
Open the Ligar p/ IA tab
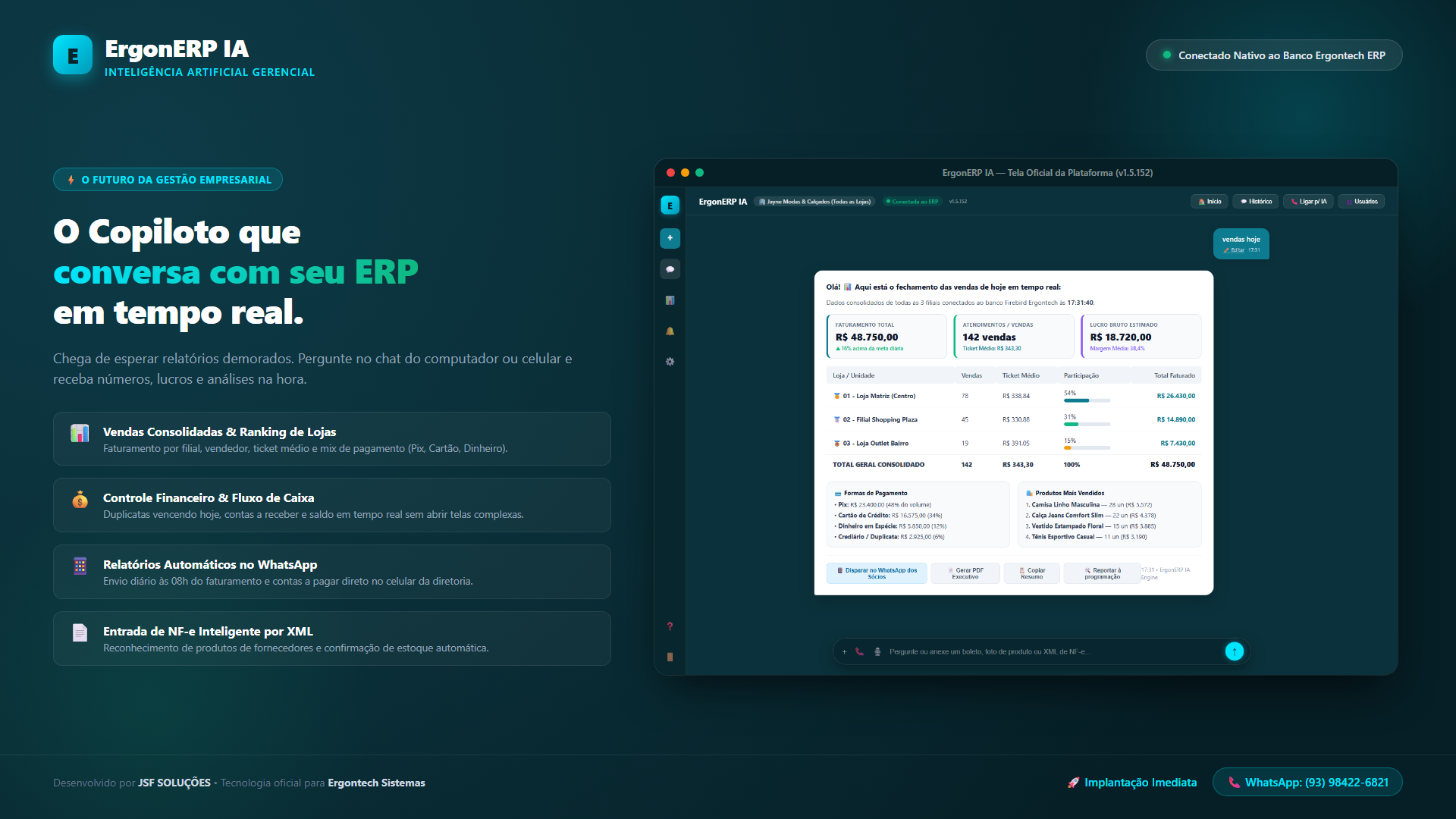point(1309,202)
